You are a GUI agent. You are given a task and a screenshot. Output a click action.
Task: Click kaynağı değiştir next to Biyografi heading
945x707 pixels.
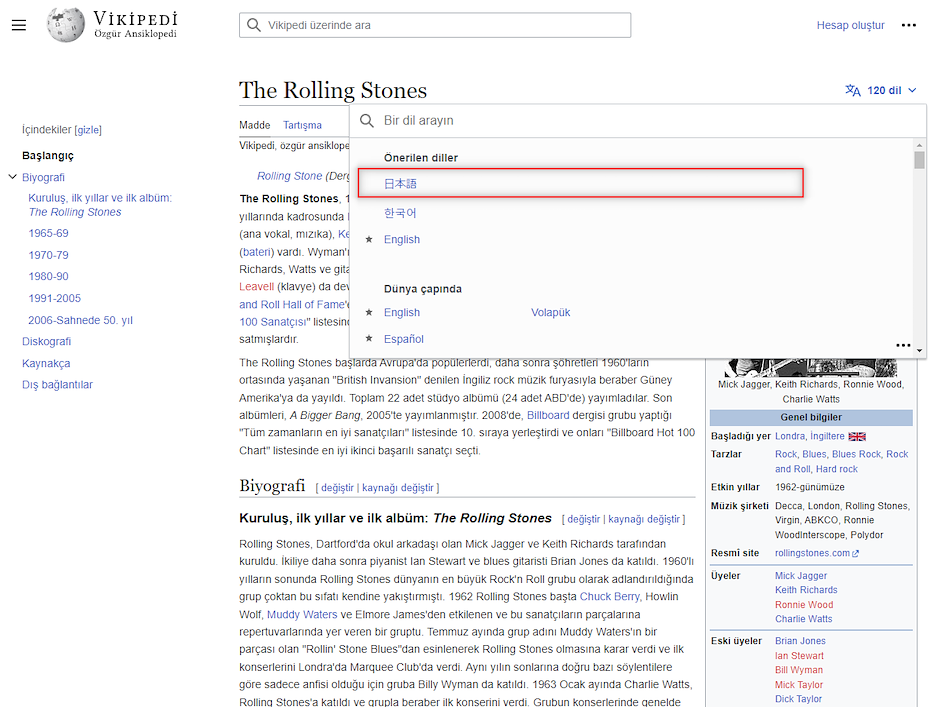pyautogui.click(x=397, y=488)
